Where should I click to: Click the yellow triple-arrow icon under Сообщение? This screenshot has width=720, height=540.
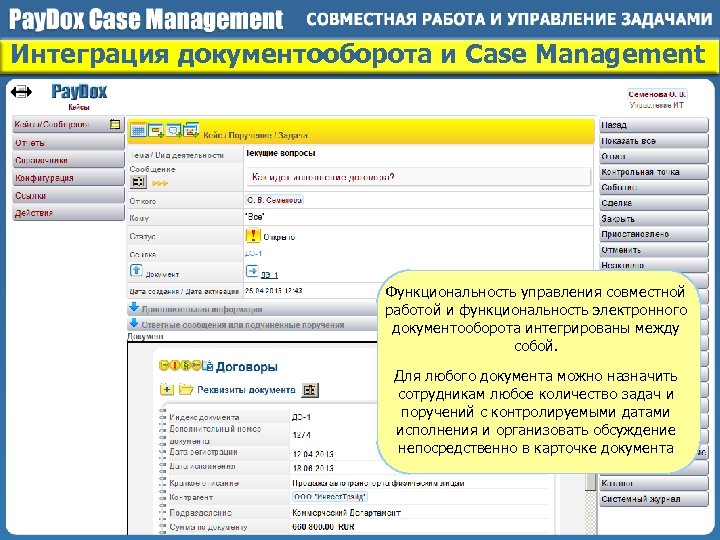[x=160, y=183]
